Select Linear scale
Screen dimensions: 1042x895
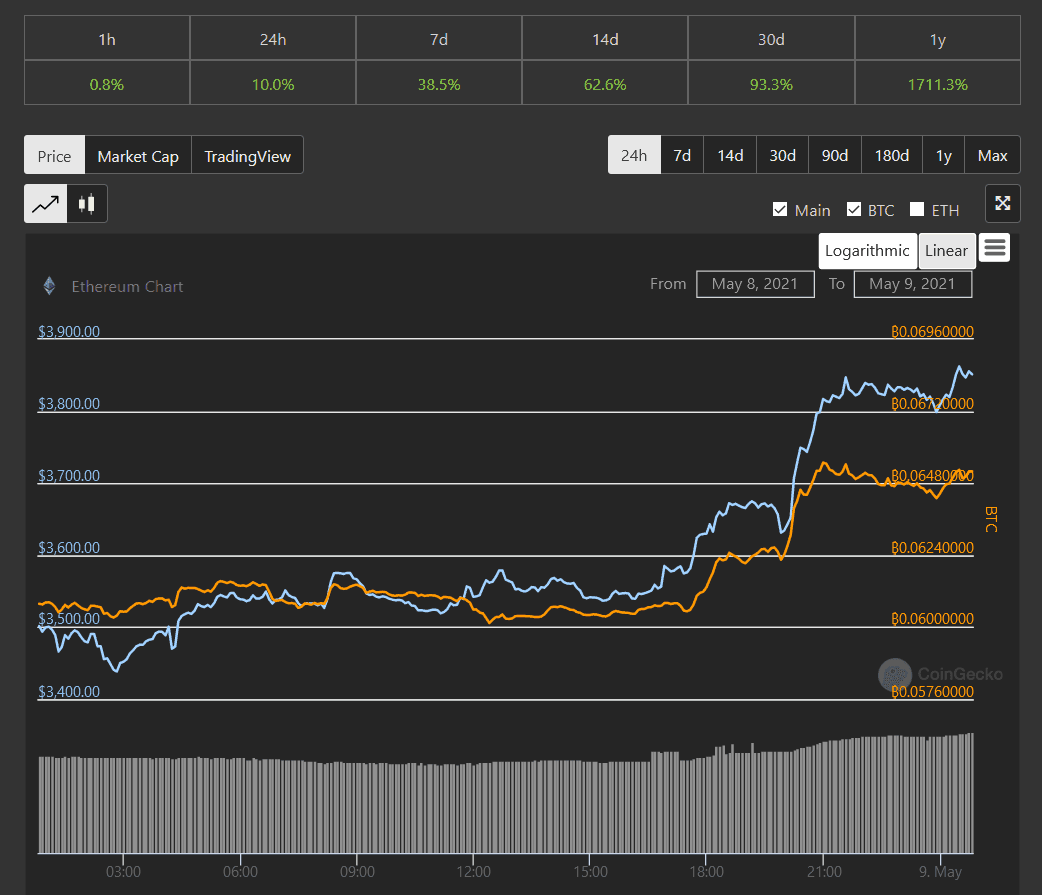(946, 251)
